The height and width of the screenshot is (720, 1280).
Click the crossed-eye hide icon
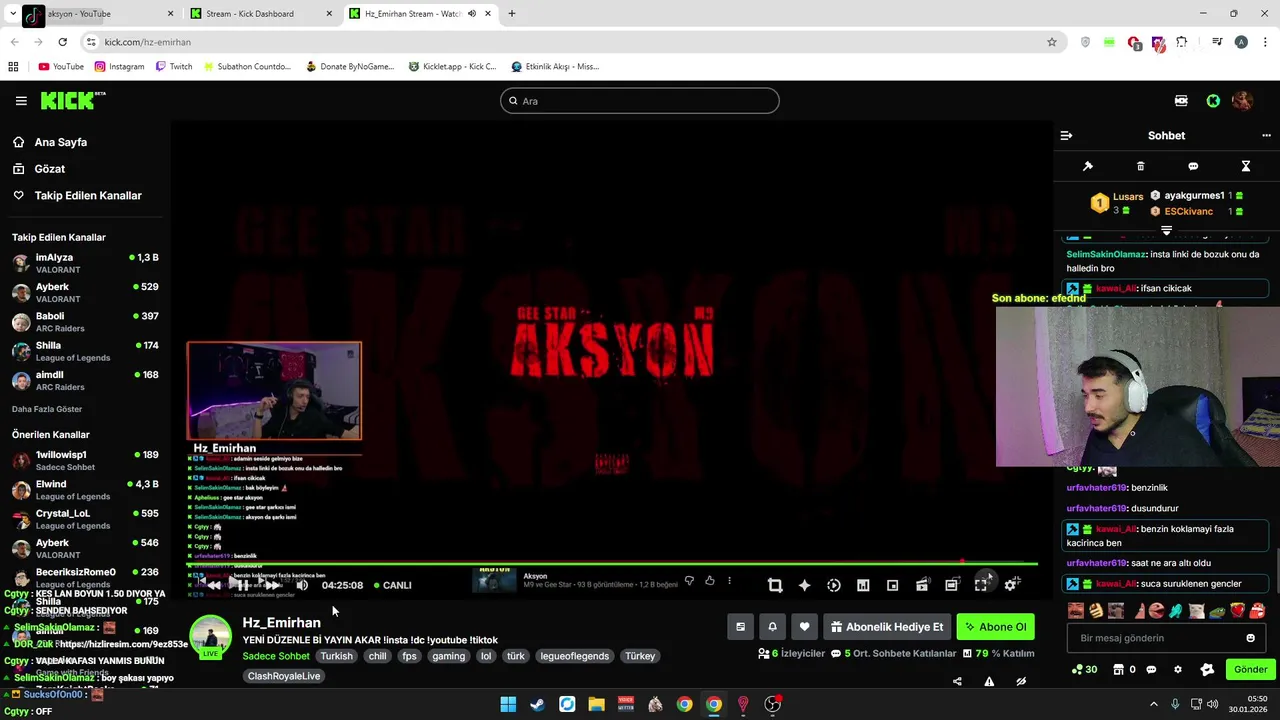tap(1021, 682)
